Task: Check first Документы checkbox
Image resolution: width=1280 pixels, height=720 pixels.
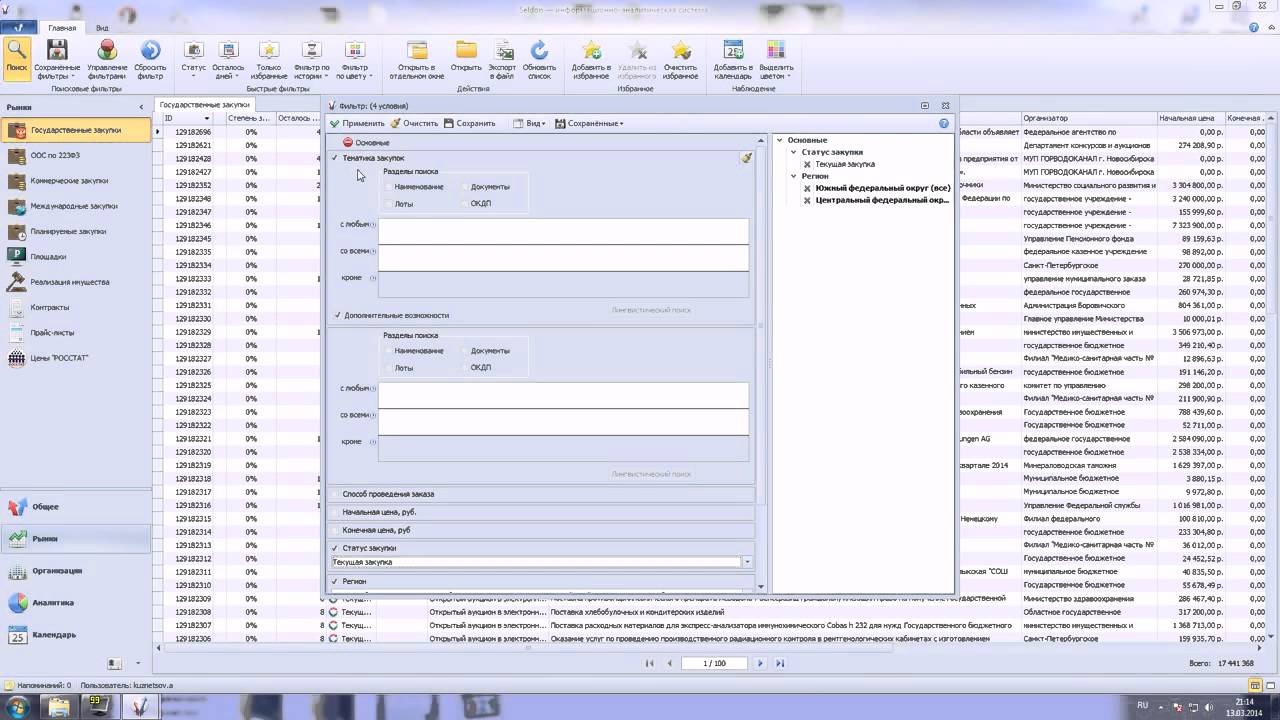Action: point(464,187)
